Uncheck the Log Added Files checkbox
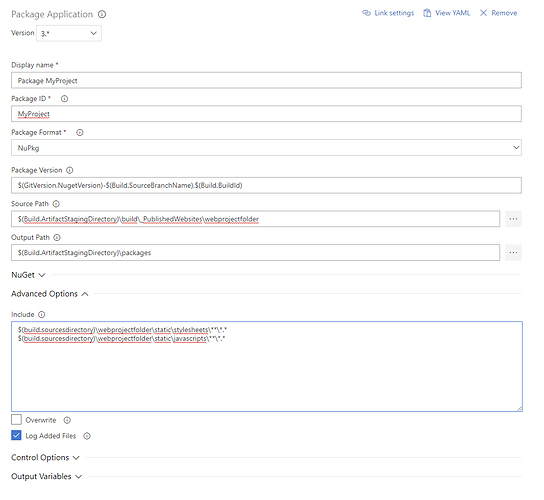 (x=16, y=435)
